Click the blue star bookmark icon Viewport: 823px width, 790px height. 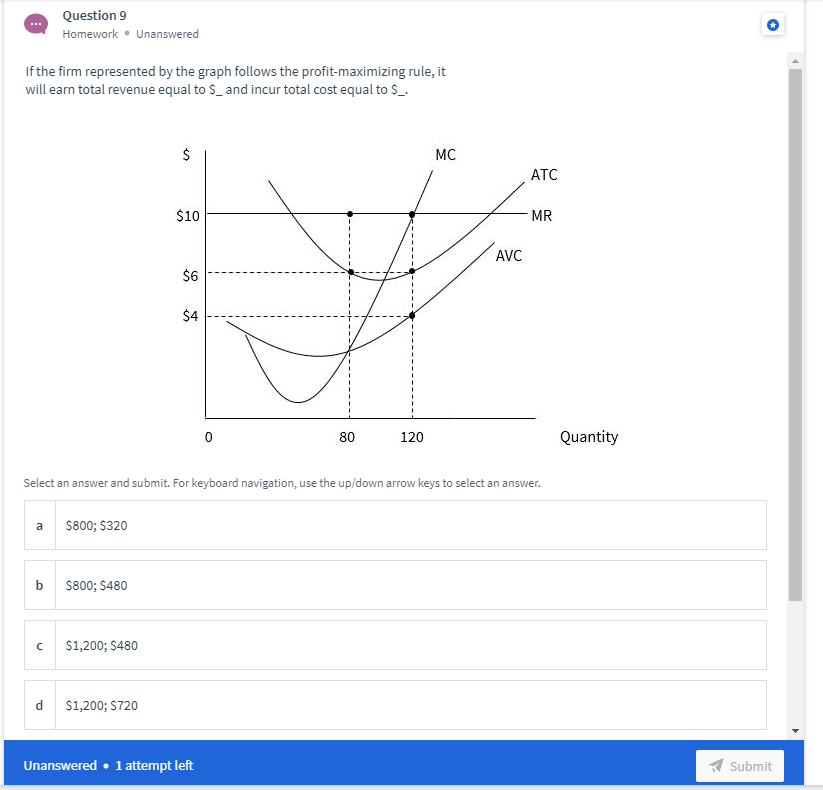(773, 24)
